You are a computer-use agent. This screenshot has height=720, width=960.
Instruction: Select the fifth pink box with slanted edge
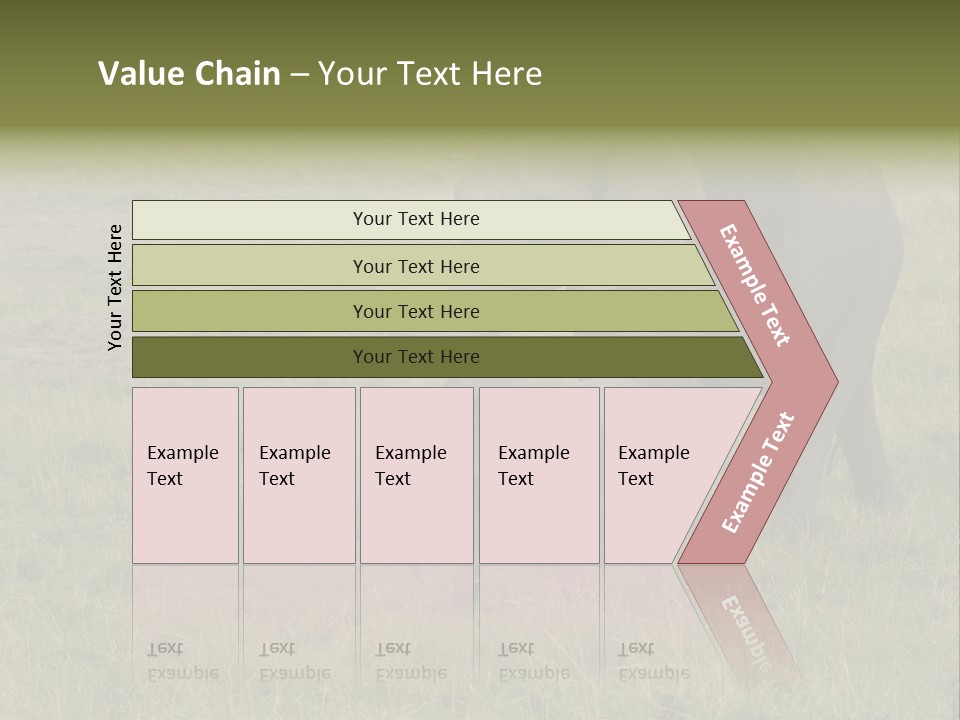tap(660, 475)
